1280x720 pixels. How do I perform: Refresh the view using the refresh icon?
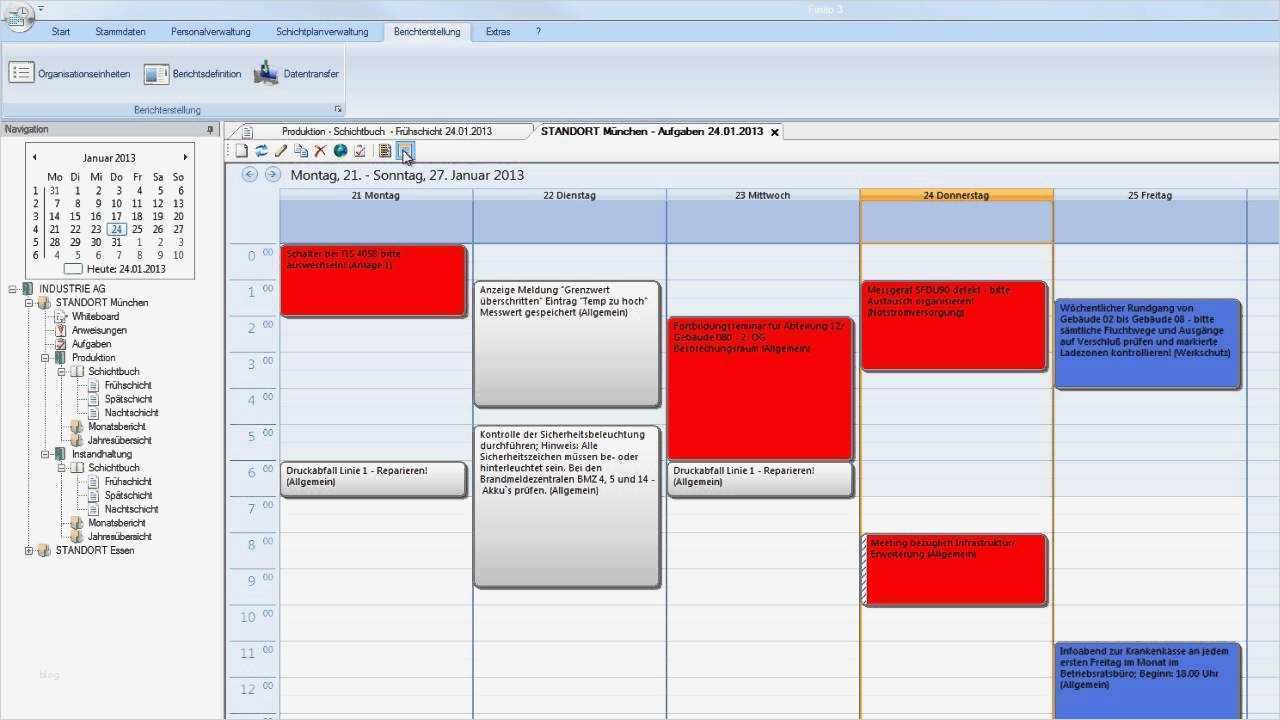coord(261,150)
